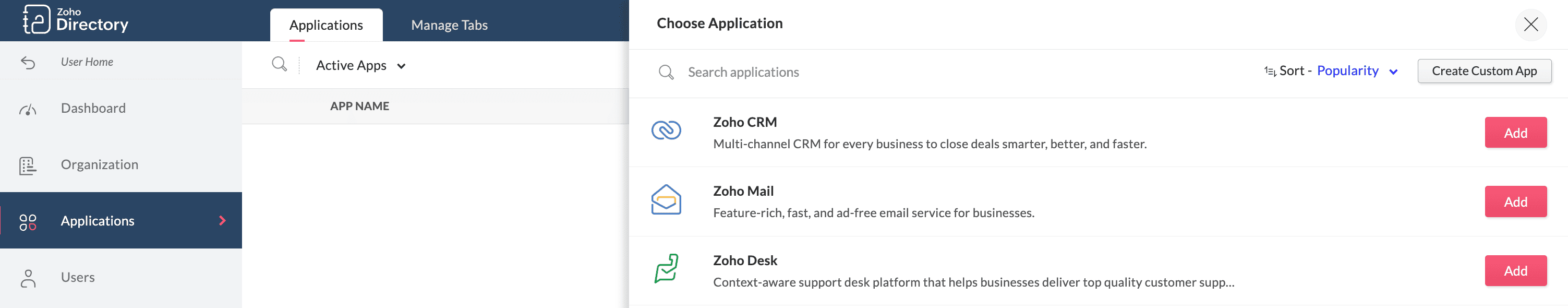Click the User Home back arrow icon

[28, 62]
